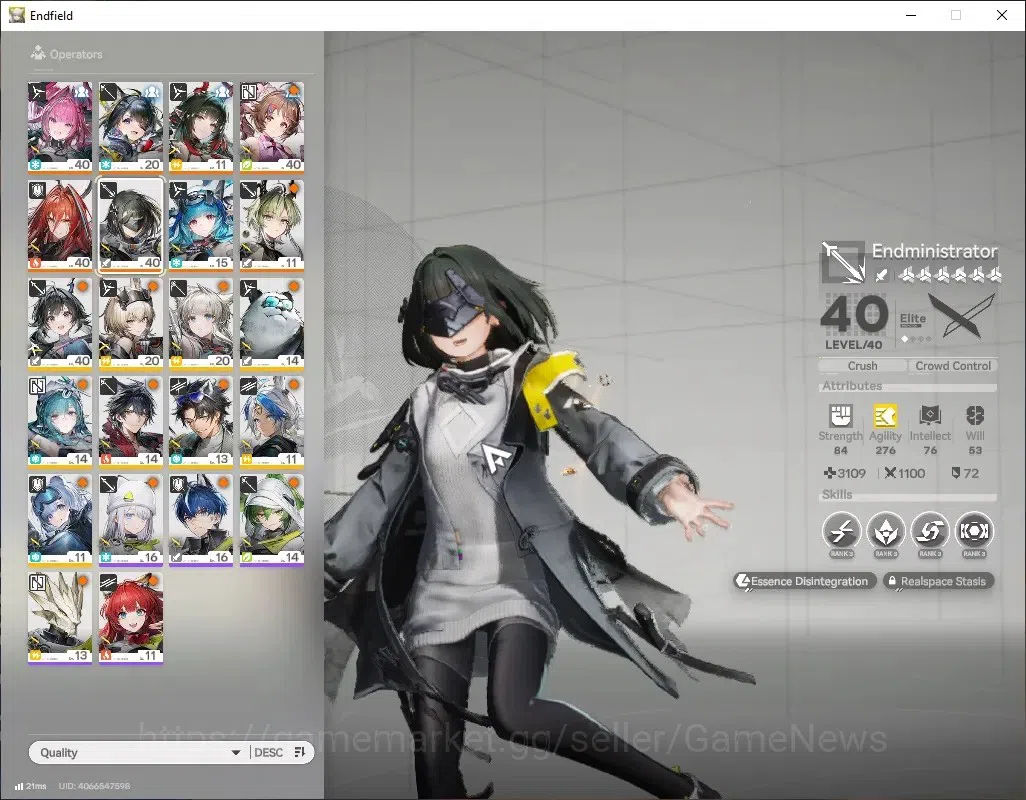Open the Quality sort dropdown
1026x800 pixels.
click(x=139, y=752)
